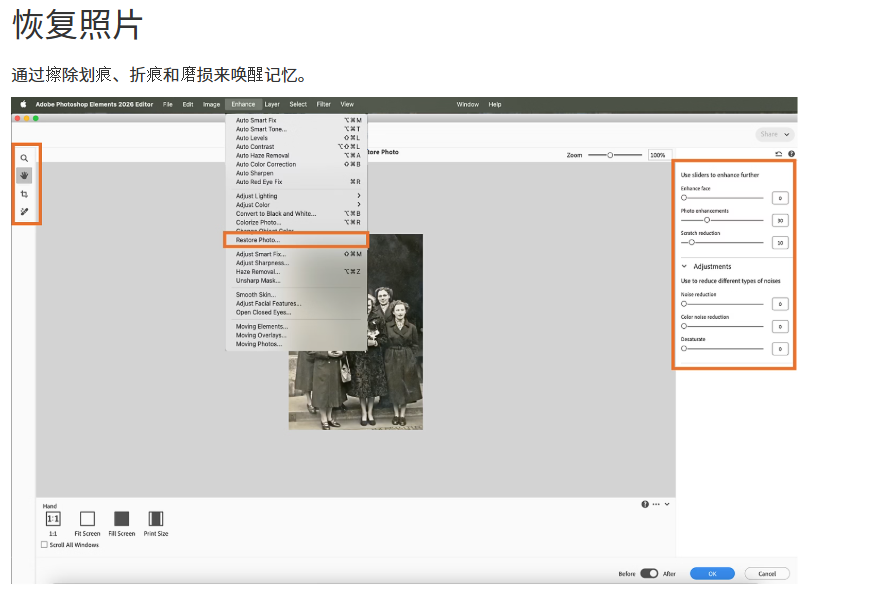This screenshot has width=878, height=595.
Task: Pick the Spot Healing Brush tool
Action: 25,212
